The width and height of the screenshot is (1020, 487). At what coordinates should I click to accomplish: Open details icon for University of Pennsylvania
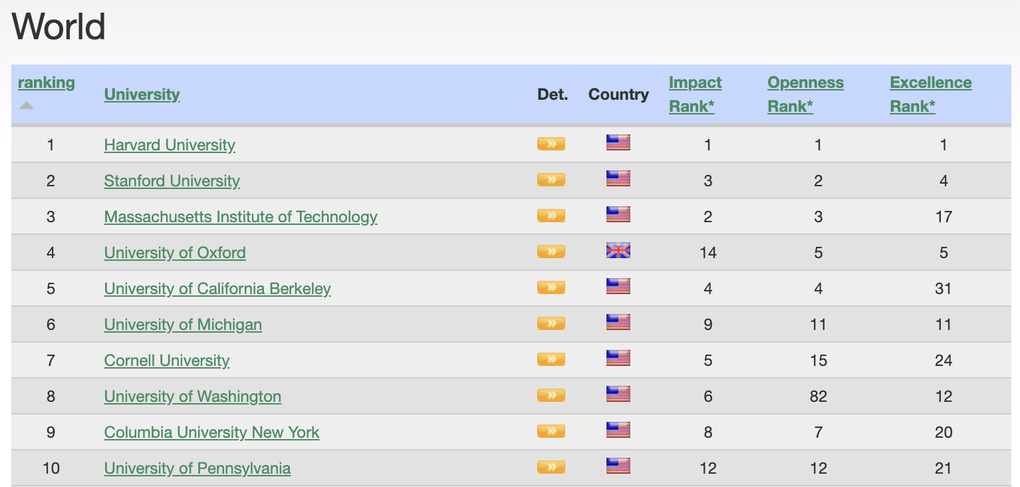pos(551,467)
